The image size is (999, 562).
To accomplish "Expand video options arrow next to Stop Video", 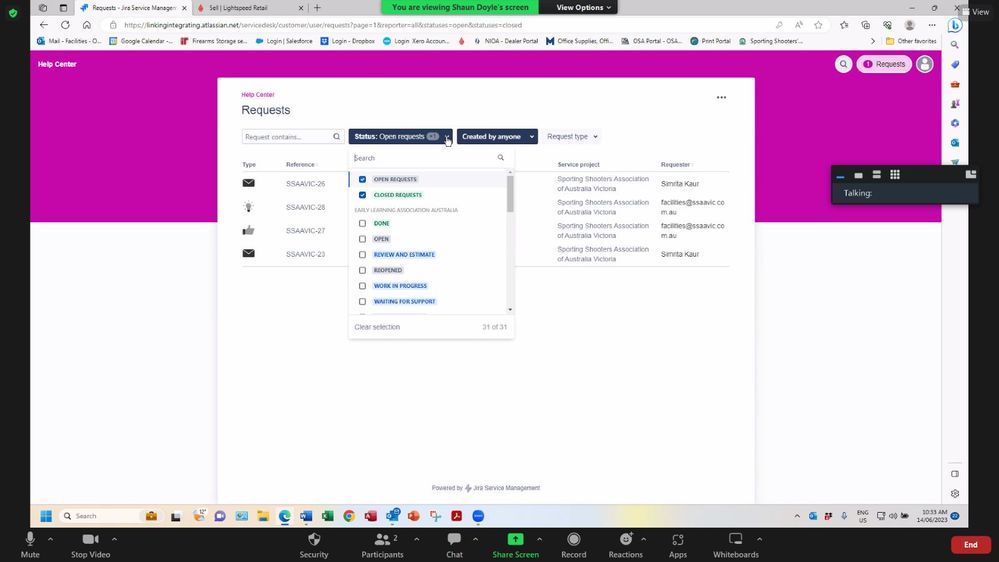I will 115,539.
